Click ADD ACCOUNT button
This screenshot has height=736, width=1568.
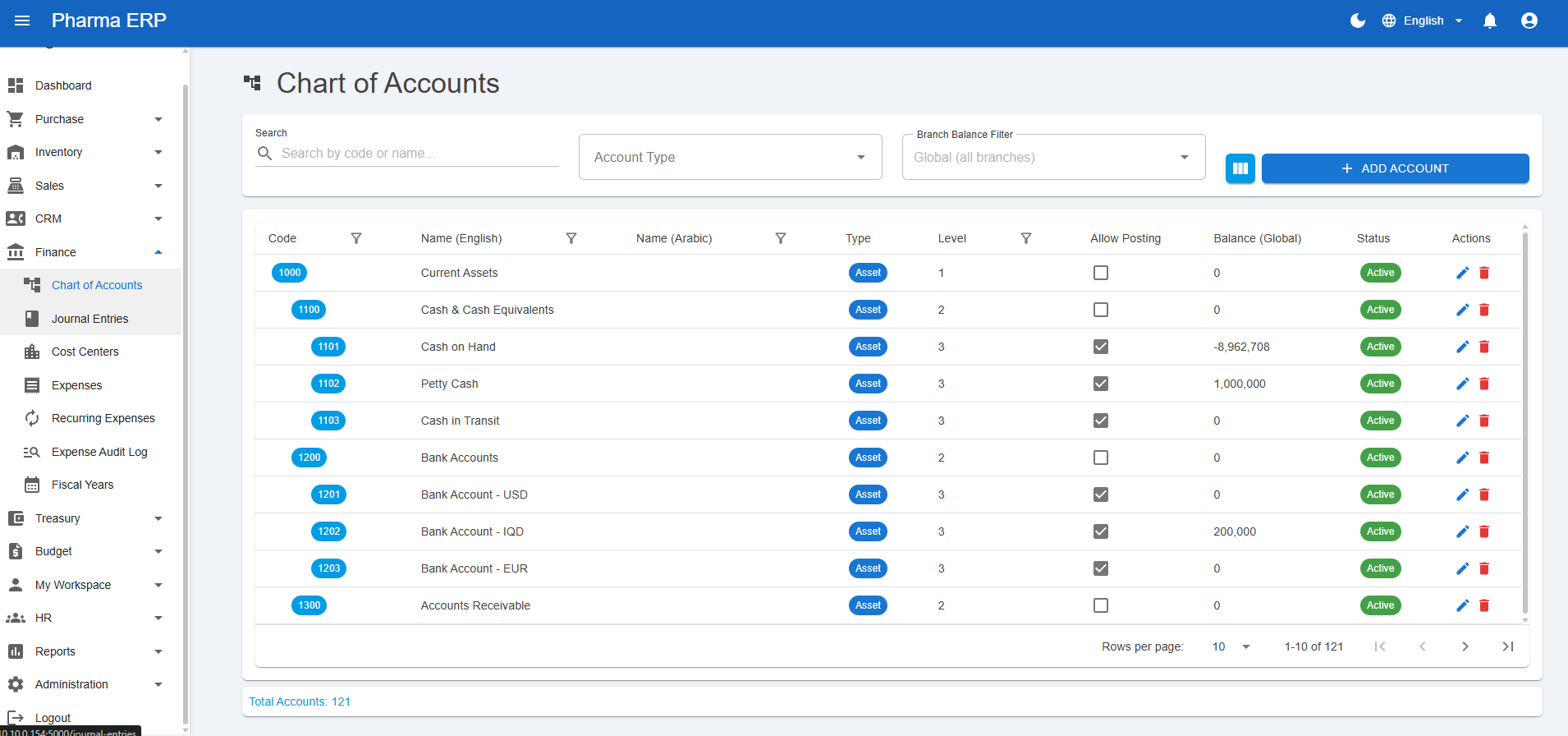coord(1395,168)
